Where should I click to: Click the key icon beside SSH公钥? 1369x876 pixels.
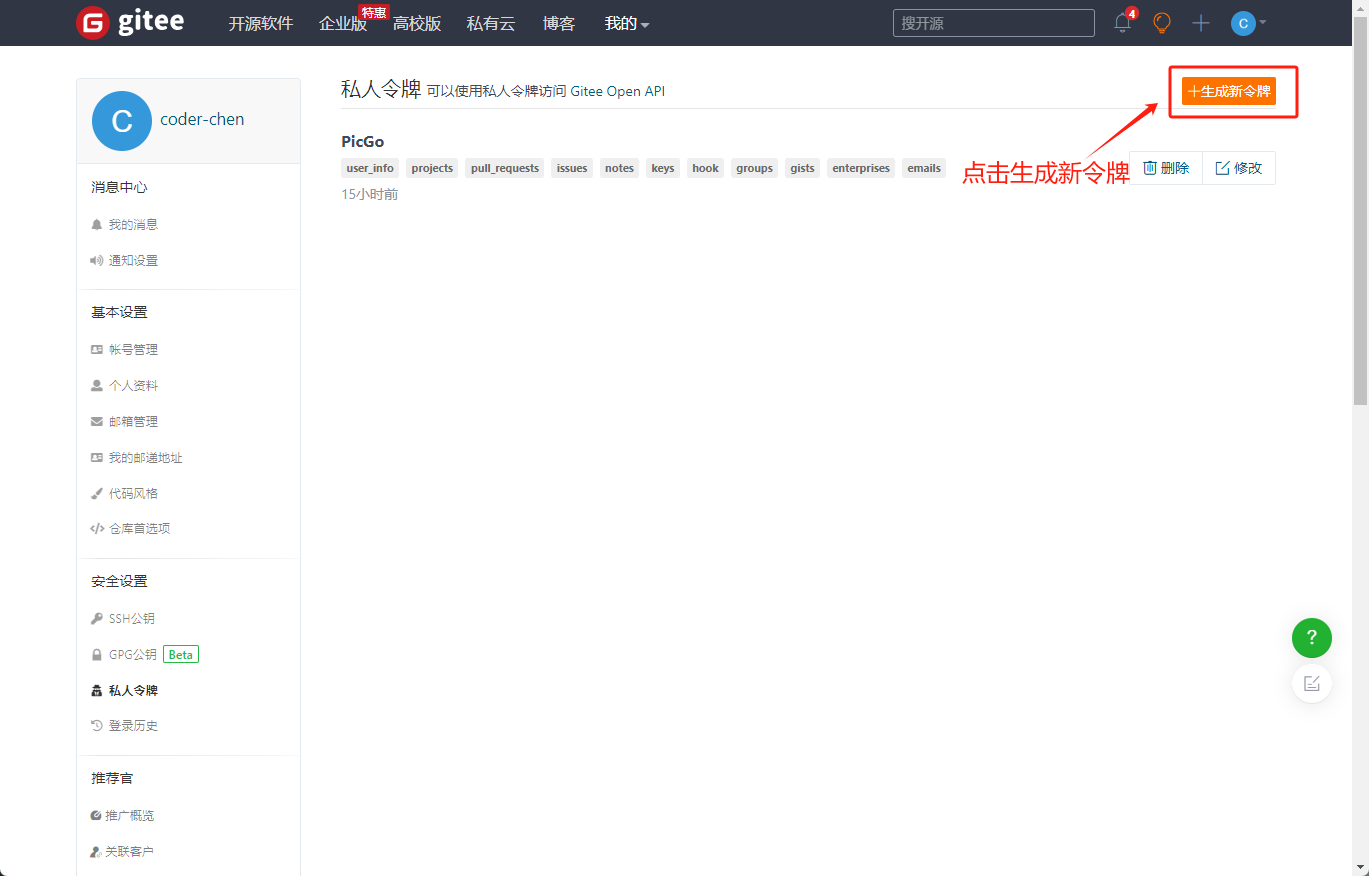(96, 619)
